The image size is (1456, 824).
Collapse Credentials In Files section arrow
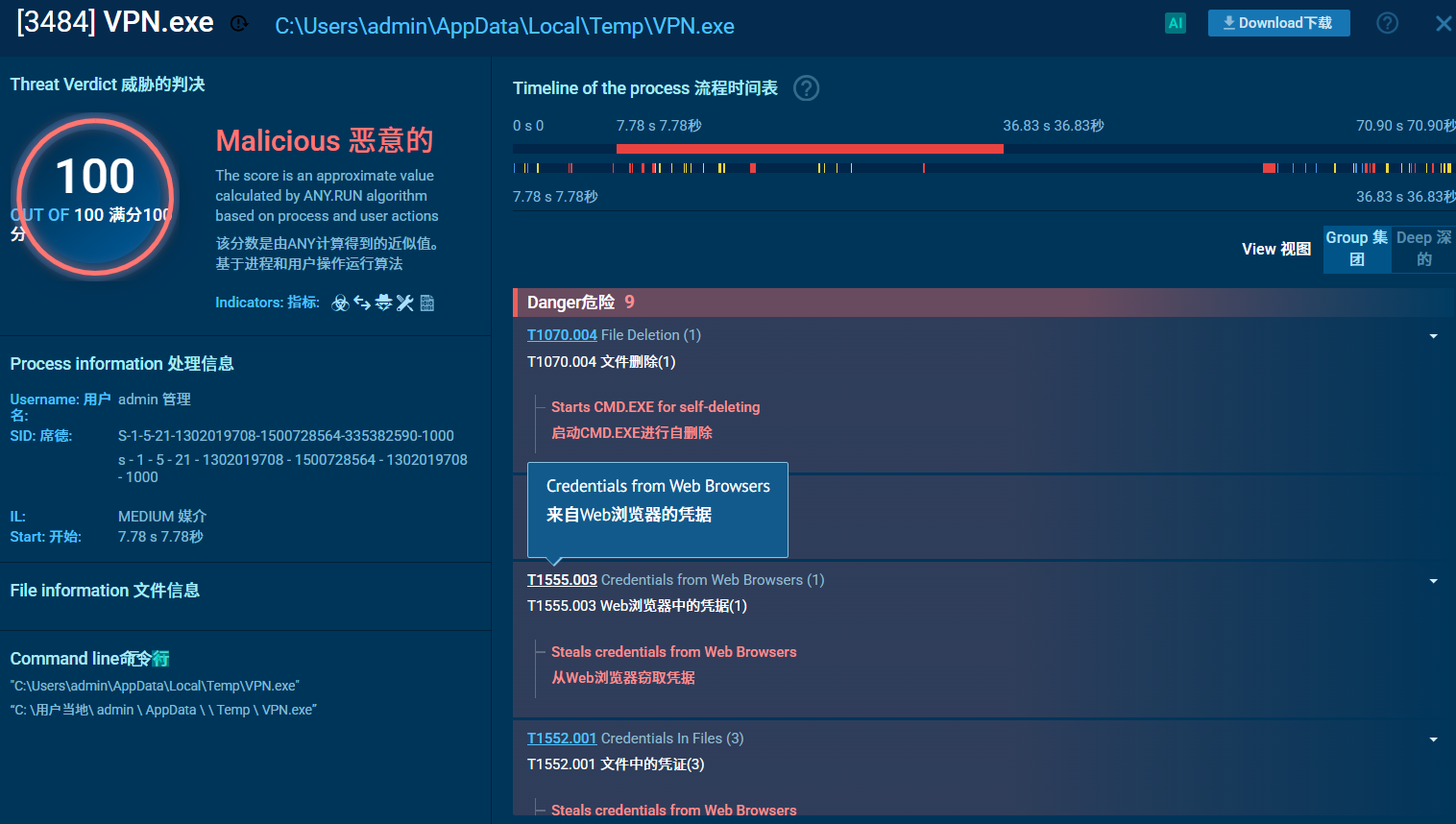coord(1433,739)
